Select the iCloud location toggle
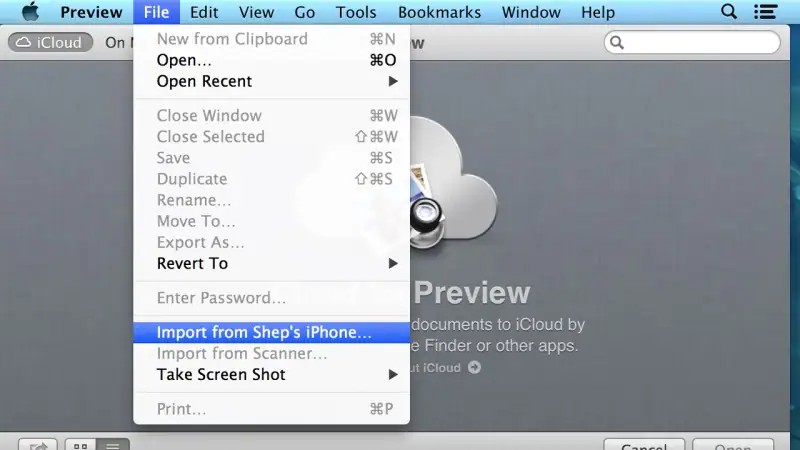 51,42
